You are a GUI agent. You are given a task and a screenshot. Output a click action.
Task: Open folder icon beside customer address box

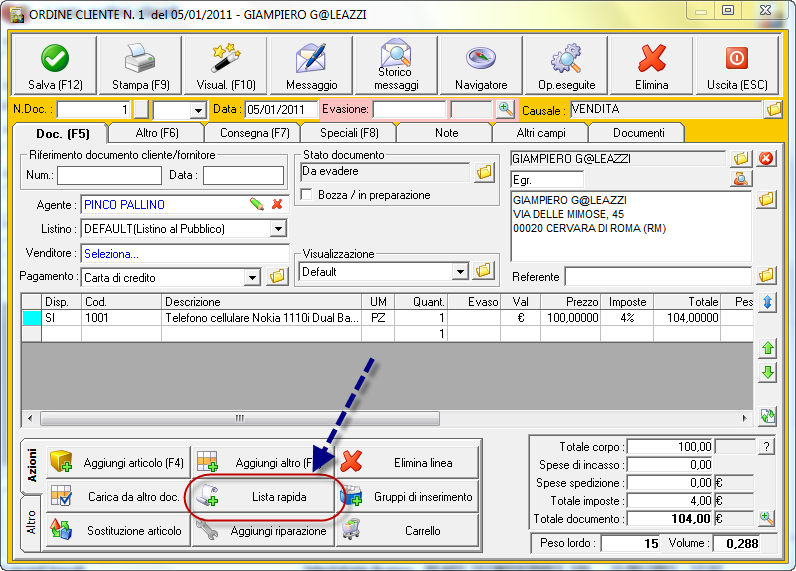coord(766,199)
